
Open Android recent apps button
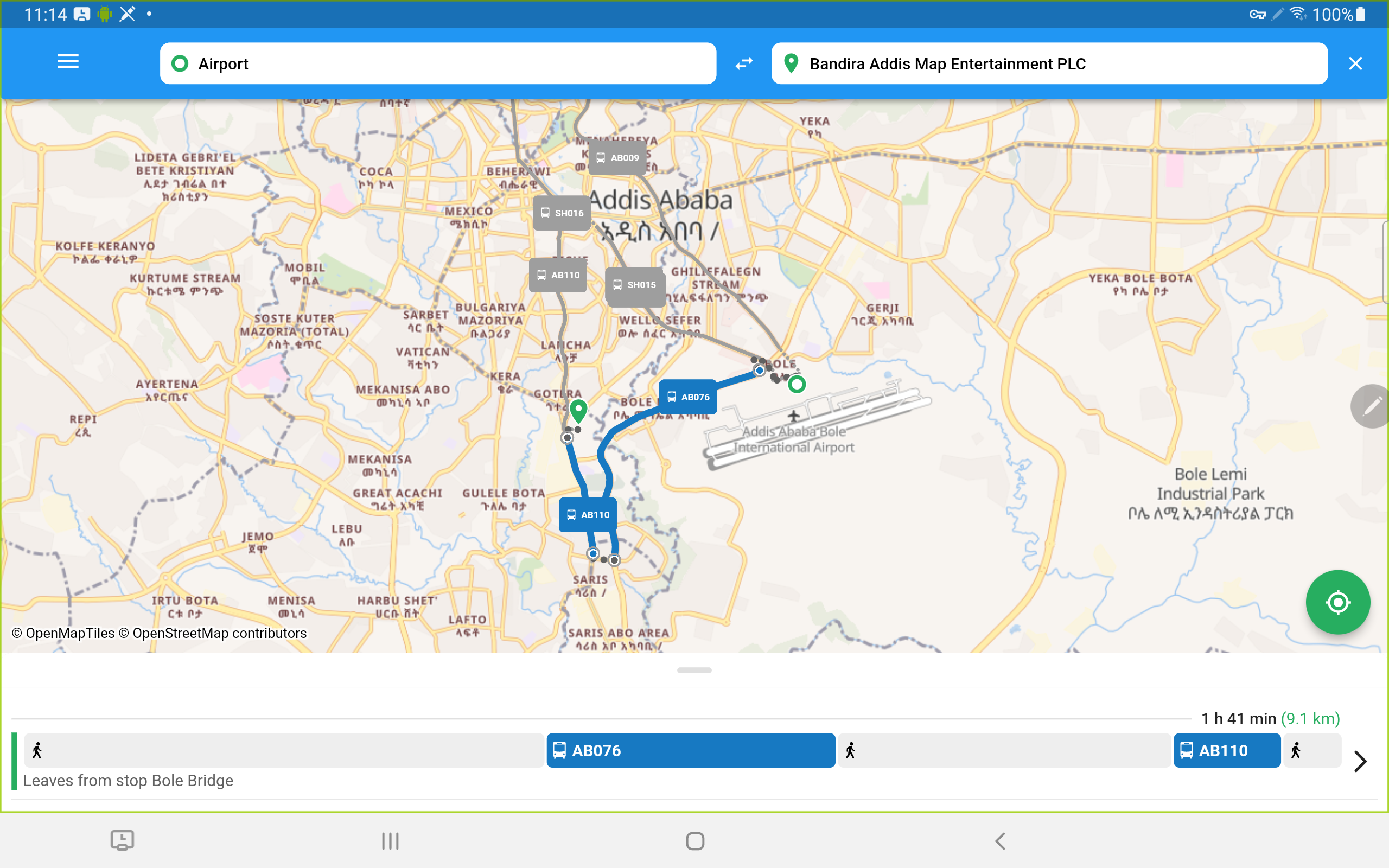click(x=390, y=841)
